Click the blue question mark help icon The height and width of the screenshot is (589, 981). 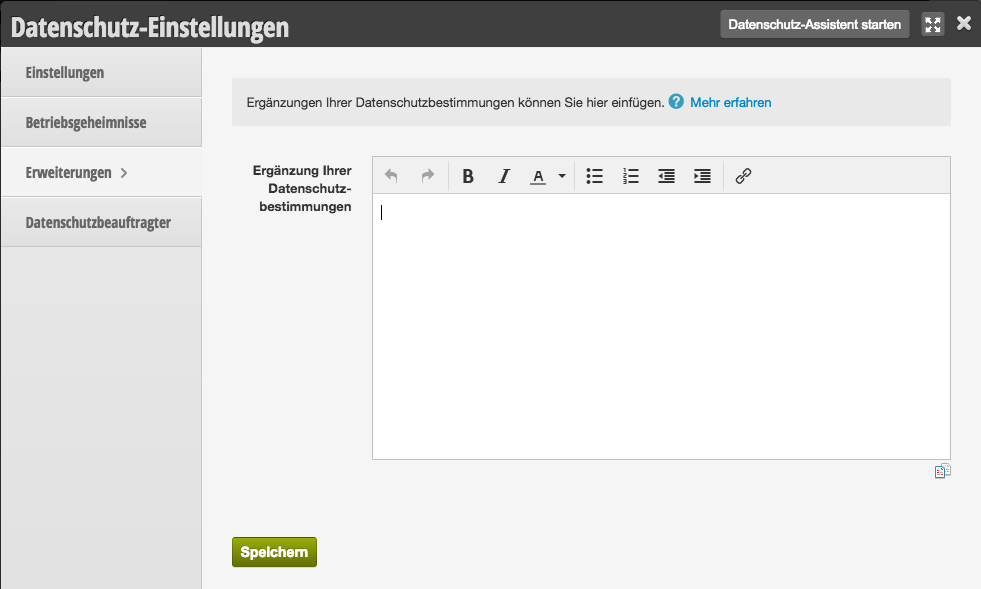click(676, 101)
